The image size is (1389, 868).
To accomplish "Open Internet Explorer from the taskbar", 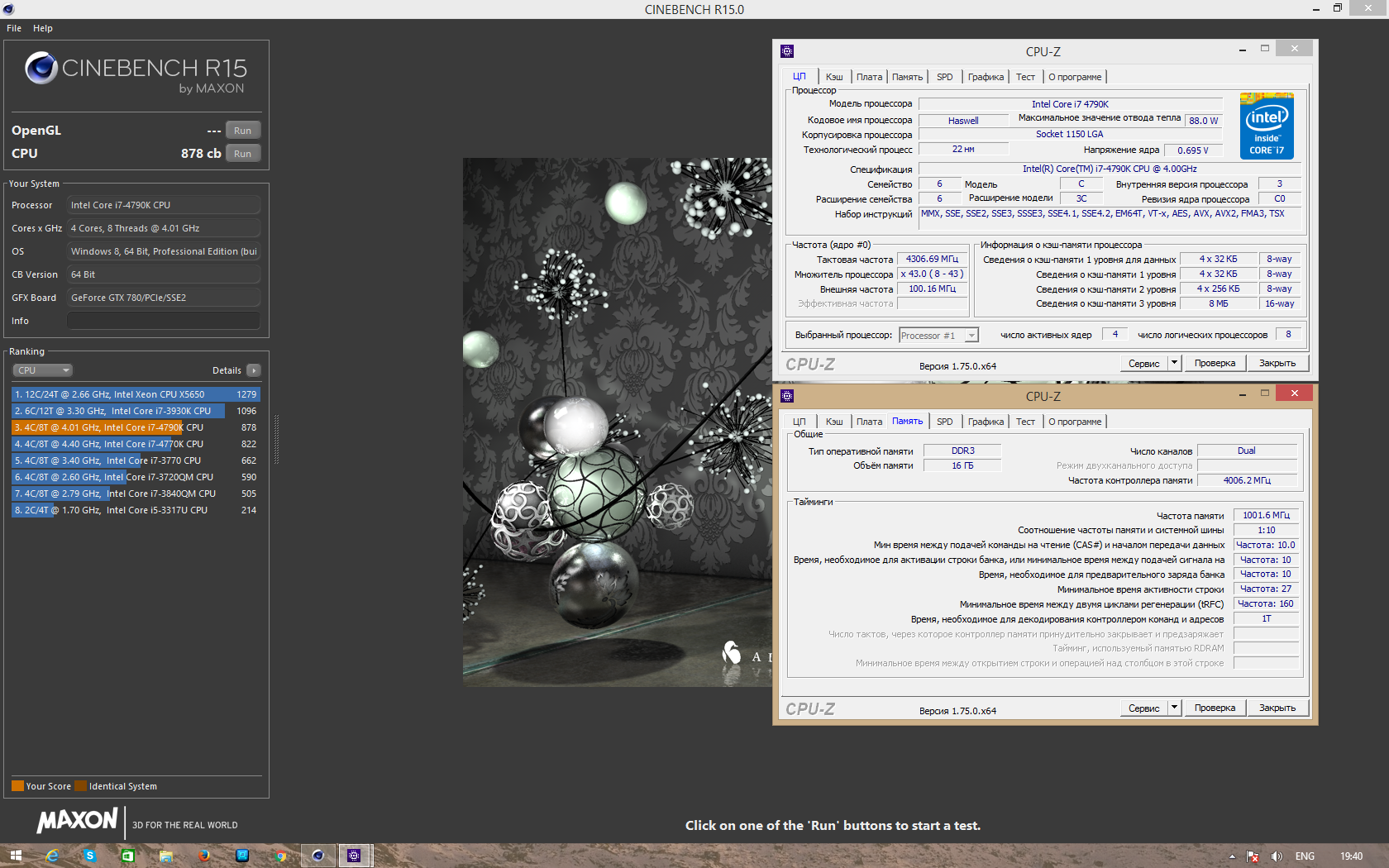I will pyautogui.click(x=52, y=856).
